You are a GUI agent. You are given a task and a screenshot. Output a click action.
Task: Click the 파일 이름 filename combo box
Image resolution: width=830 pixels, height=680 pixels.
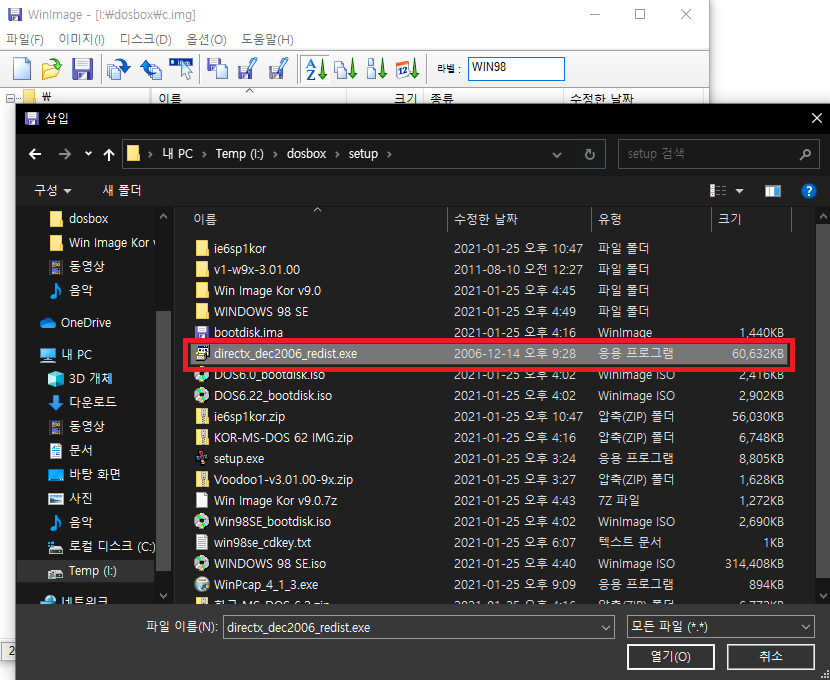pyautogui.click(x=418, y=628)
